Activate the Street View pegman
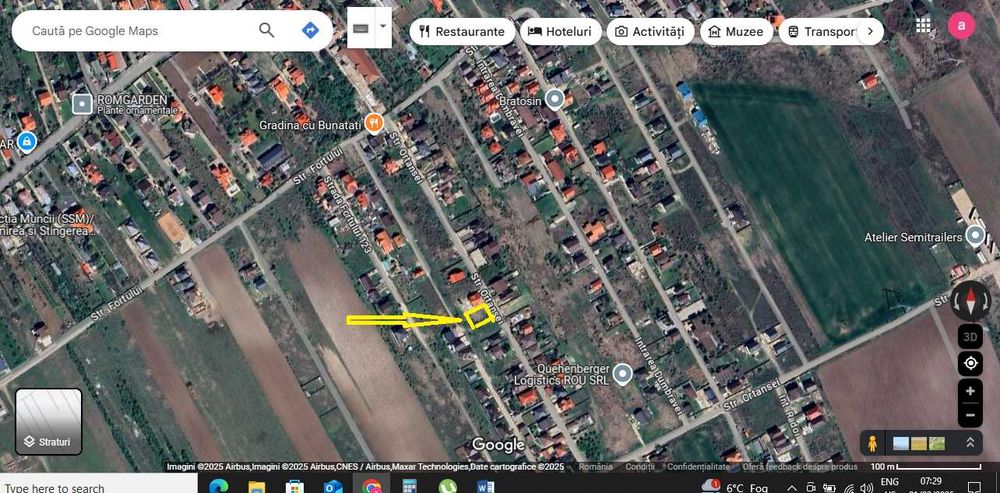 tap(872, 443)
